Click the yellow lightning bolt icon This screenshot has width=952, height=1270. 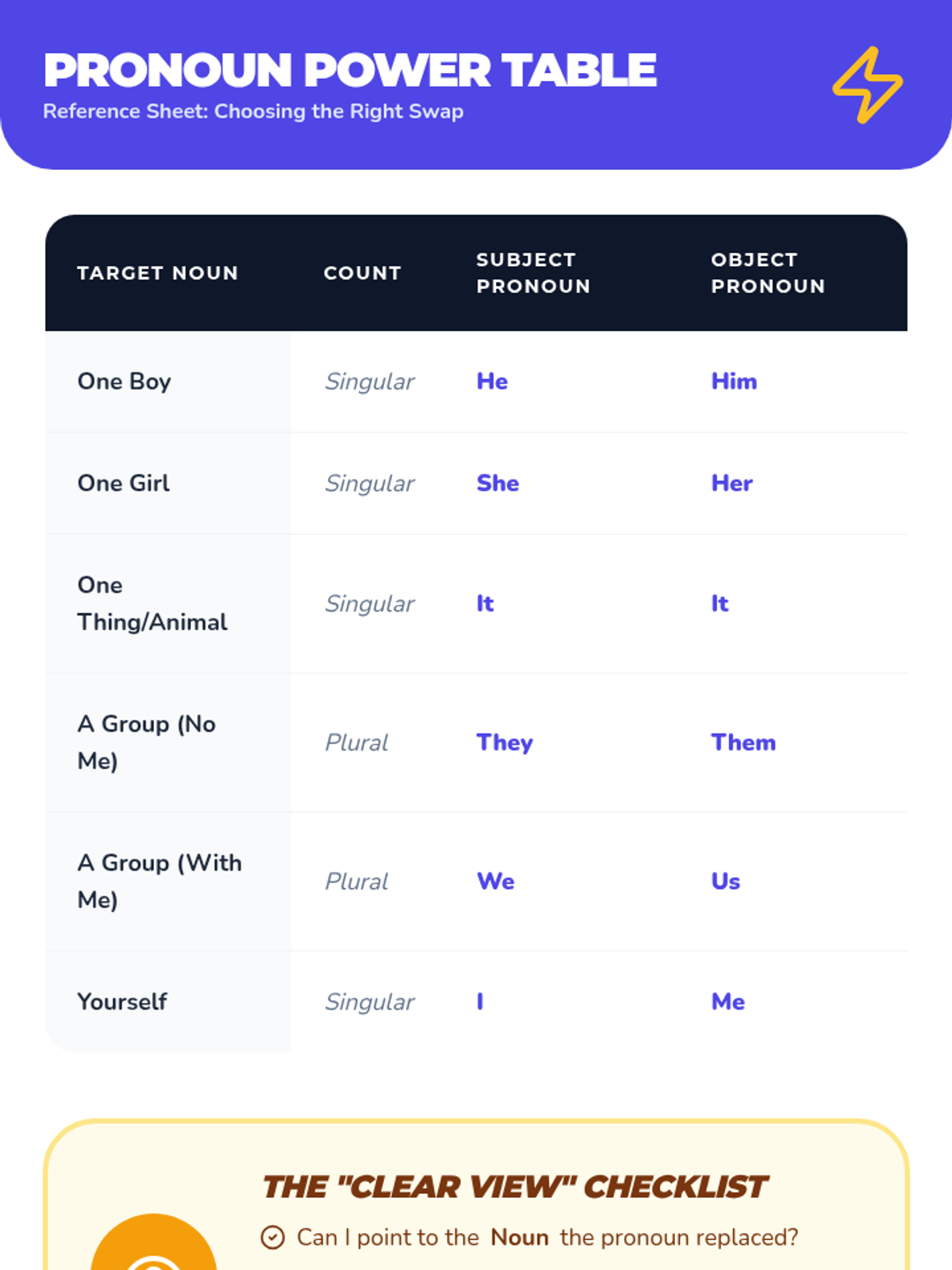coord(867,85)
